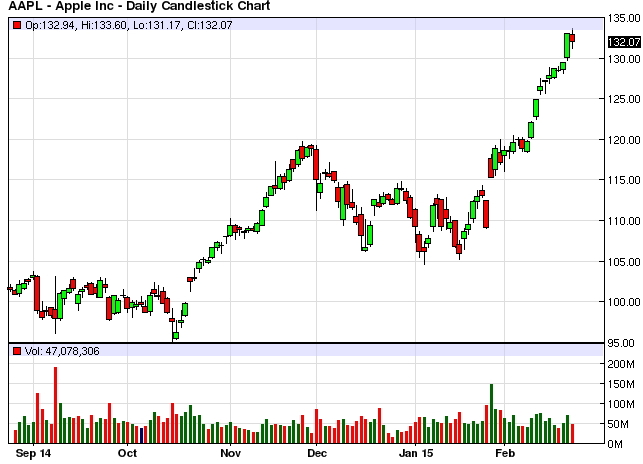
Task: Click the tallest red volume bar near 190M
Action: coord(56,405)
